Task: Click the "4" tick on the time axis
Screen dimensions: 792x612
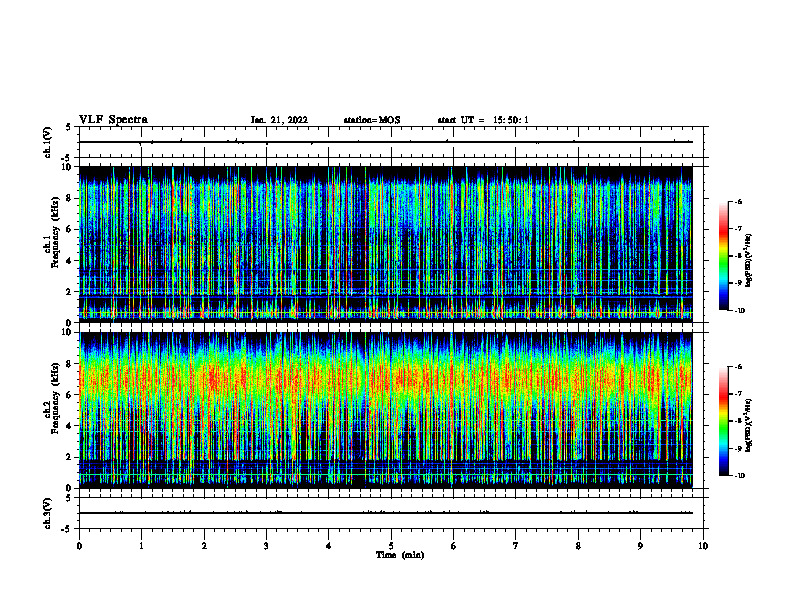Action: (x=329, y=546)
